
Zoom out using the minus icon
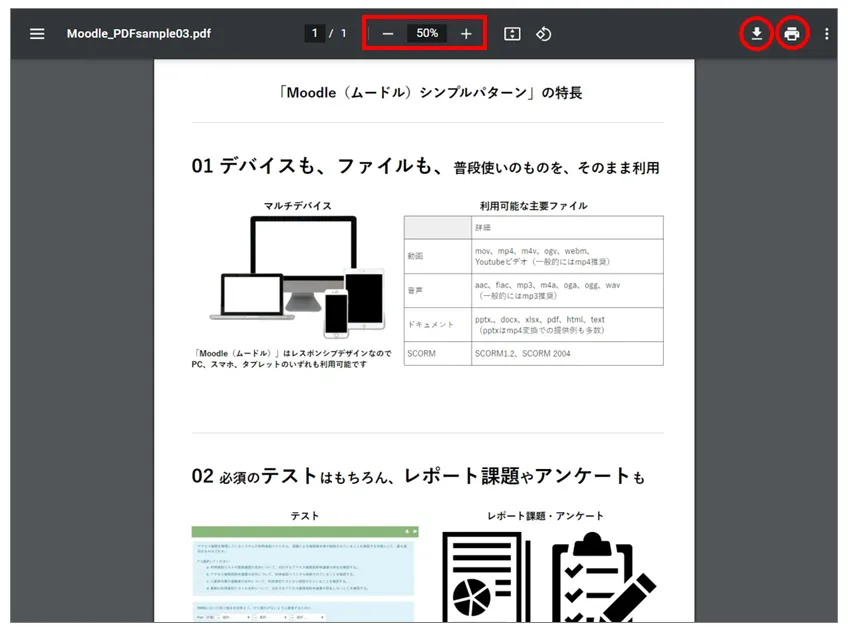(388, 33)
